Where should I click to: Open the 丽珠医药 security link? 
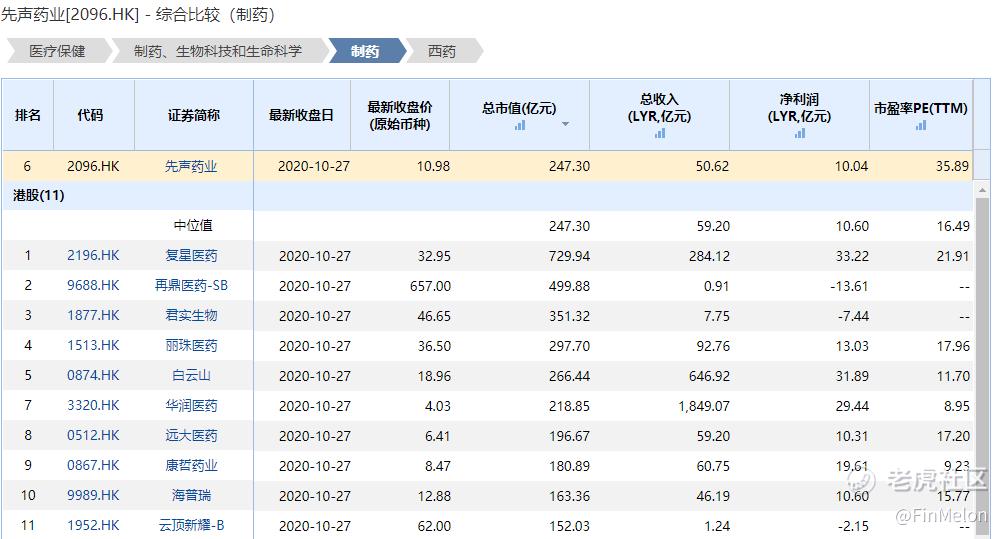[x=191, y=345]
